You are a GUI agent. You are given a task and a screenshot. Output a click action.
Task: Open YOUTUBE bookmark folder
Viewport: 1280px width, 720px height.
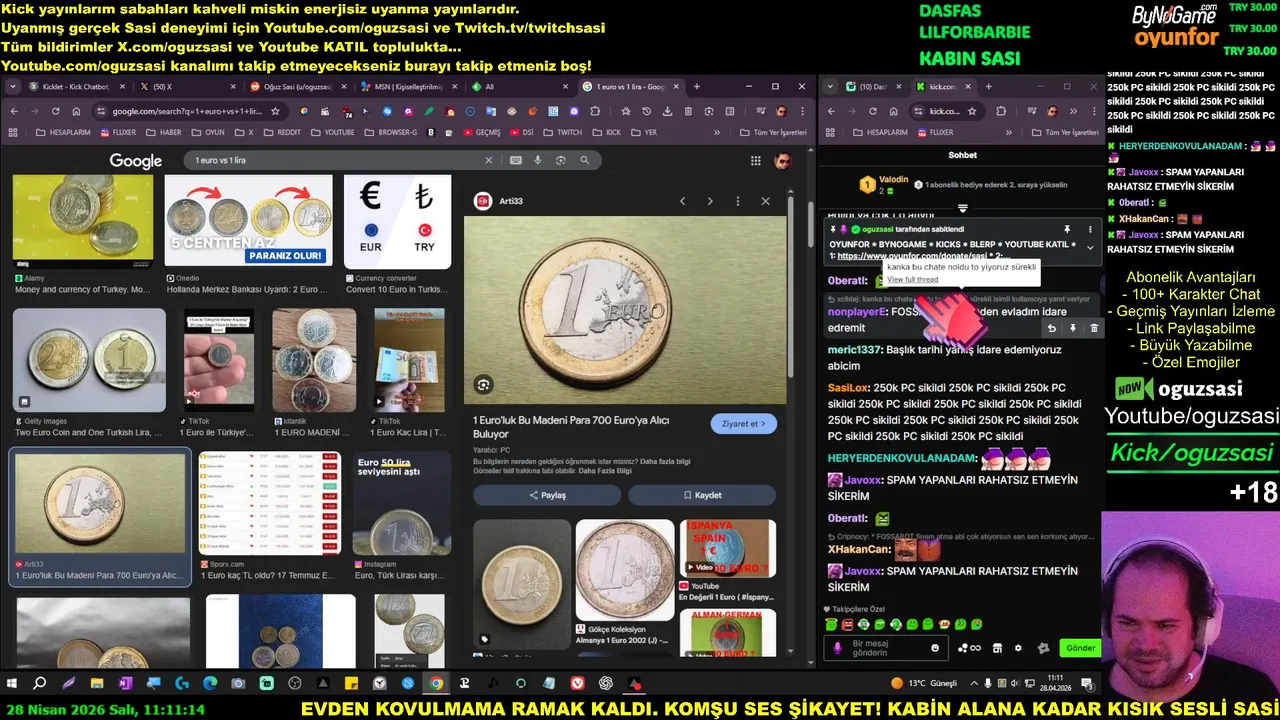[x=333, y=132]
